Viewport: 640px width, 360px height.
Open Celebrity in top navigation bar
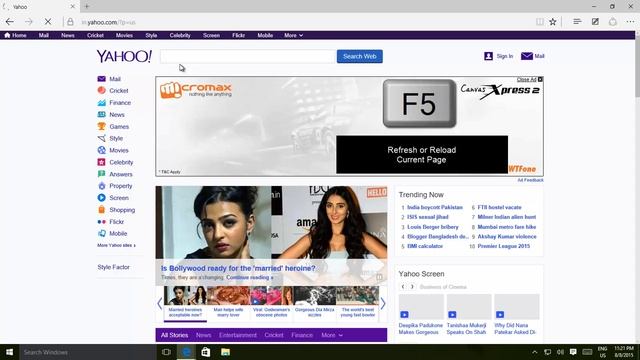(x=180, y=36)
